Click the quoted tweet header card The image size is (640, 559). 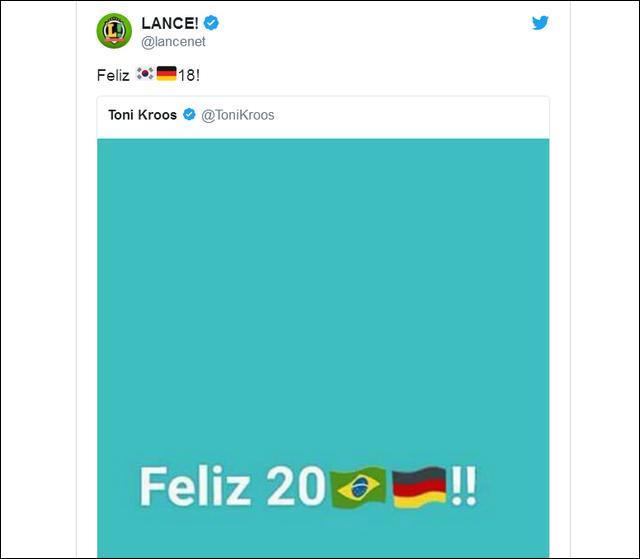[x=323, y=118]
